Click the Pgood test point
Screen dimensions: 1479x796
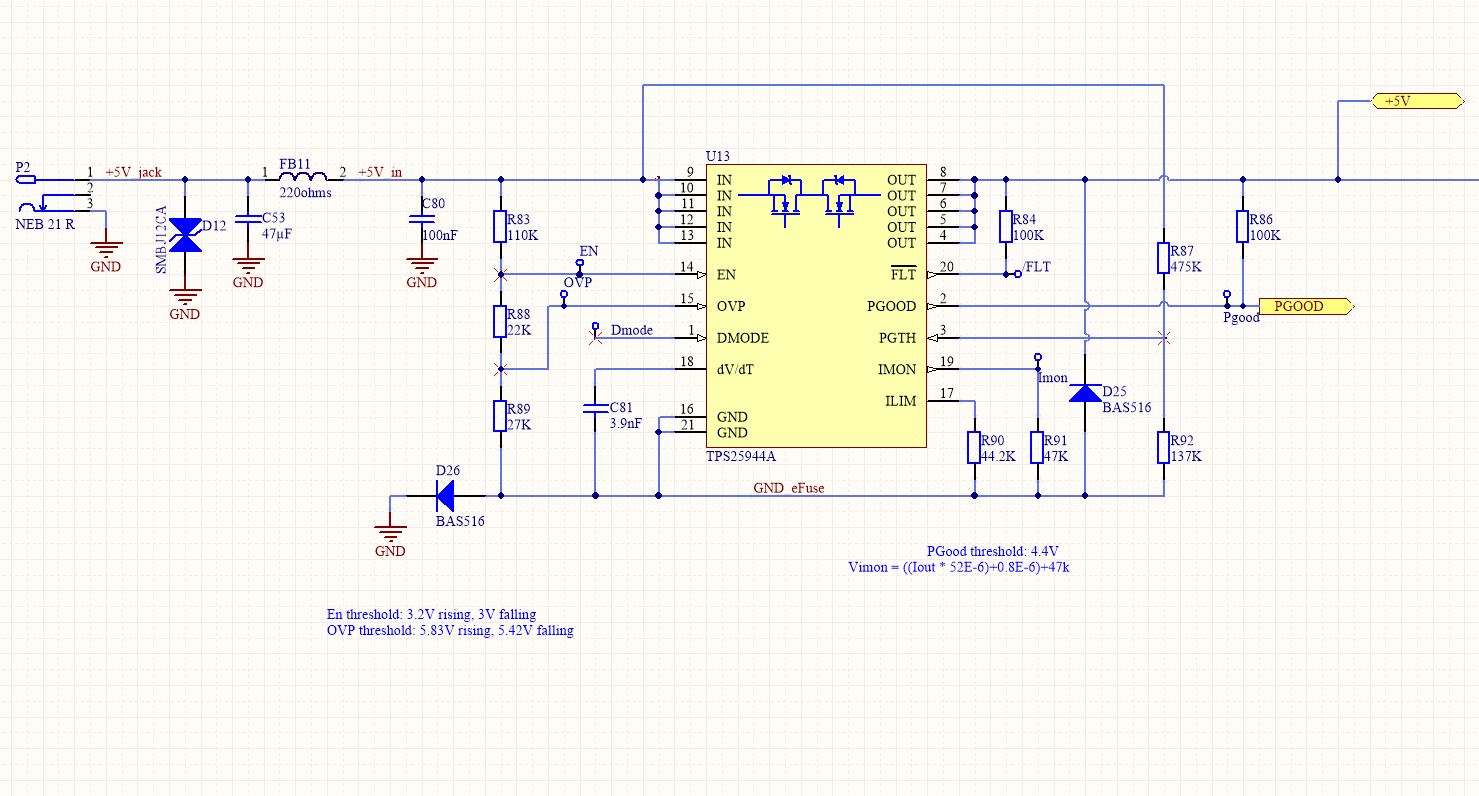(x=1227, y=297)
